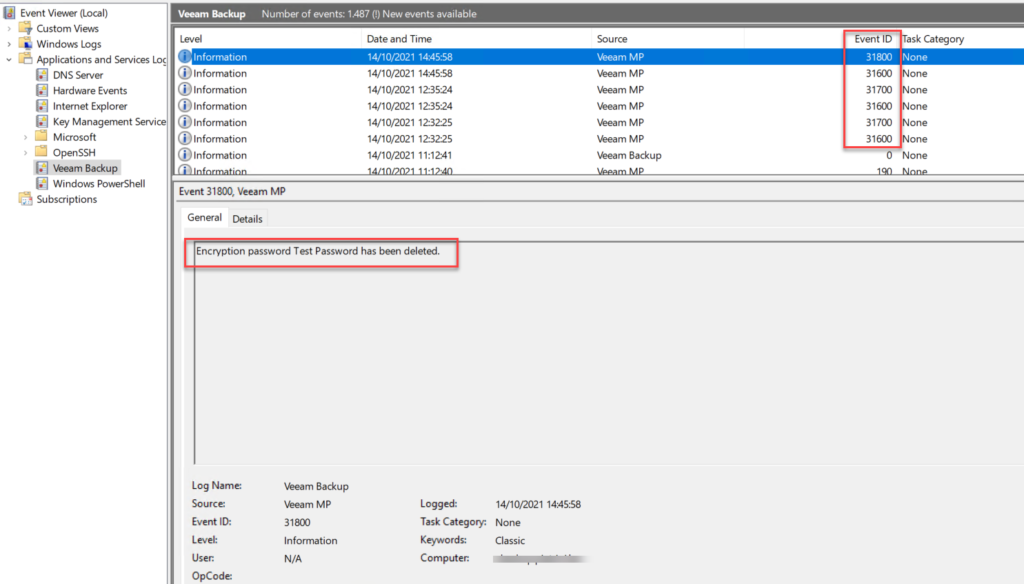Click the "14/10/2021 11:12:41" date cell
Viewport: 1024px width, 584px height.
pyautogui.click(x=409, y=155)
